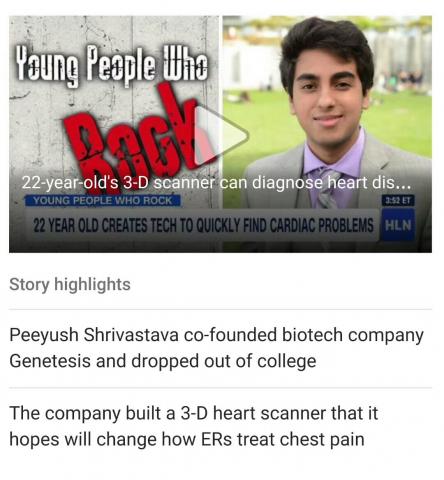The width and height of the screenshot is (444, 480).
Task: Click the blue Young People Who Rock banner
Action: (x=103, y=200)
